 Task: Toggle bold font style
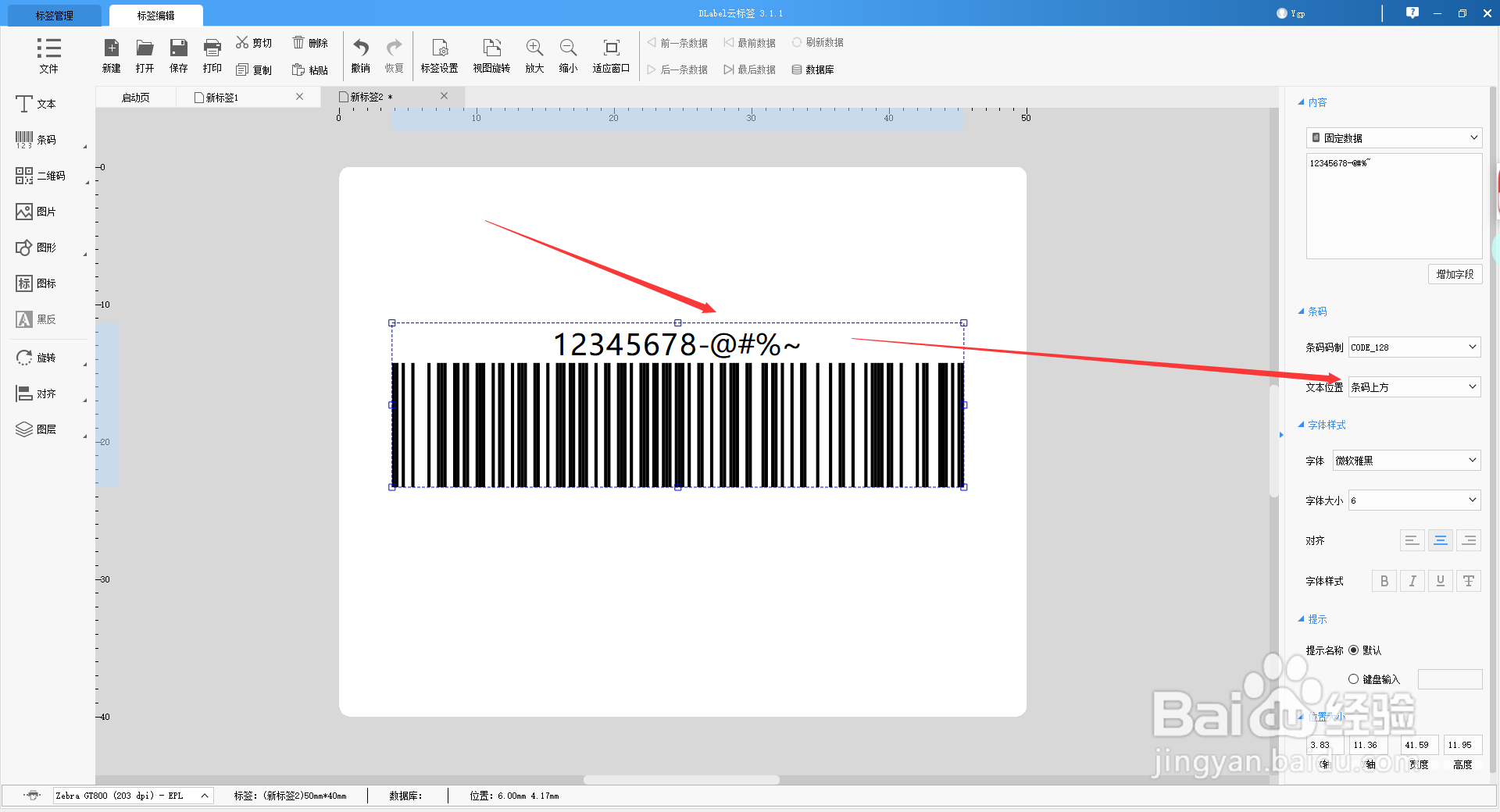point(1384,581)
